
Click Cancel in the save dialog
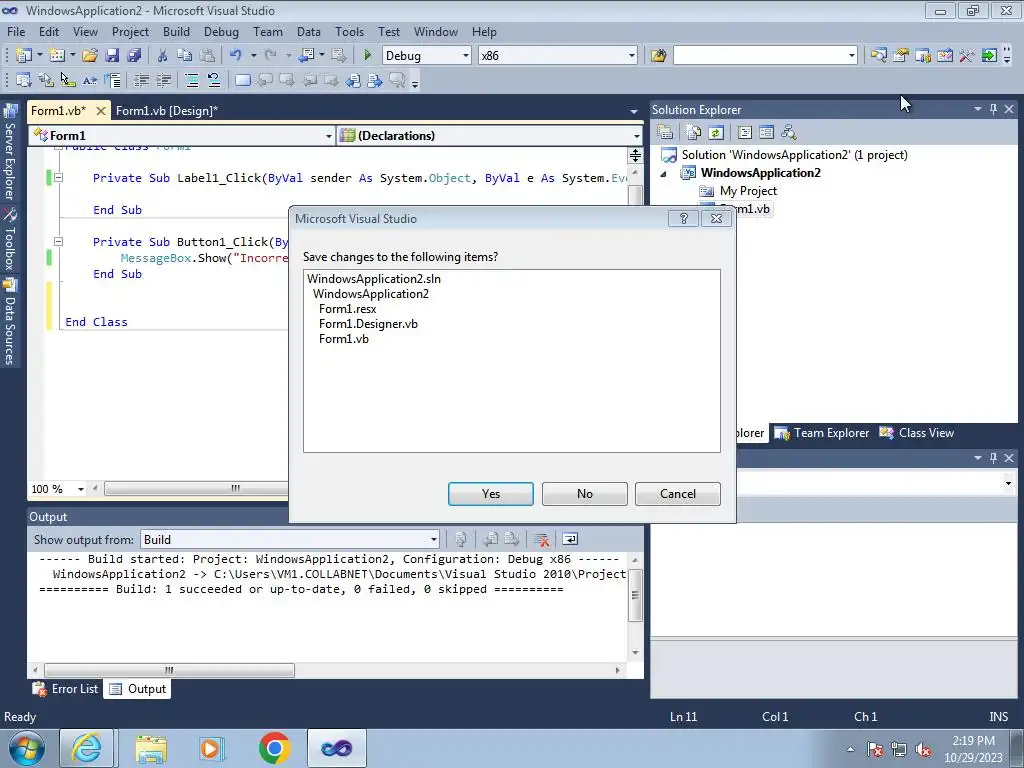click(x=678, y=494)
